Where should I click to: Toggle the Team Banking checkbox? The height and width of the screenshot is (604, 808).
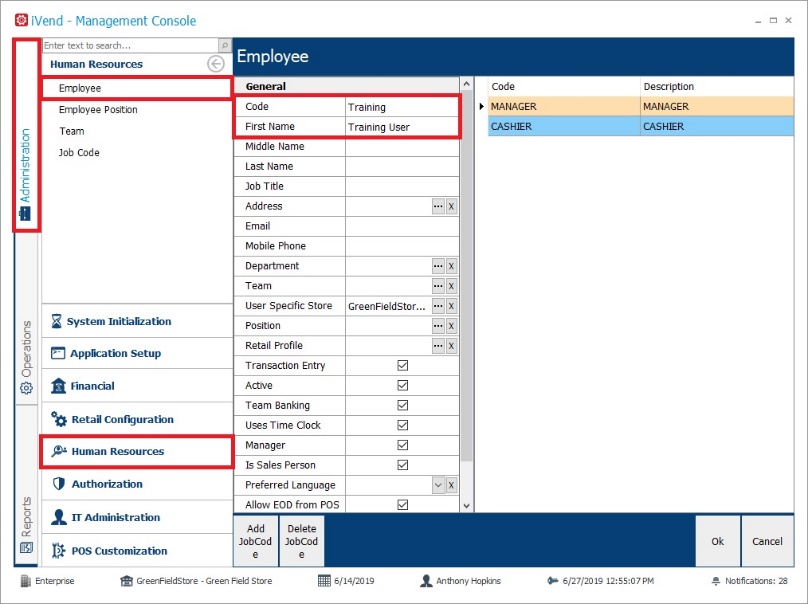coord(402,405)
